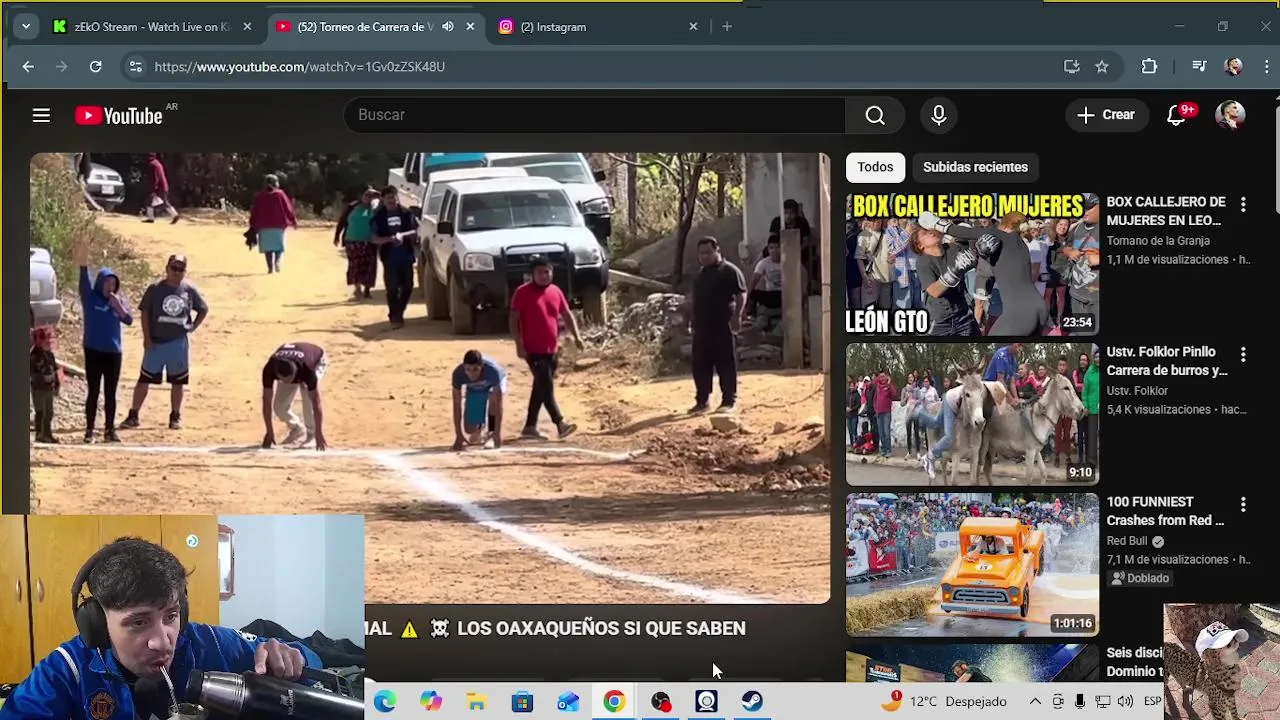1280x720 pixels.
Task: Open the media control icon in Chrome toolbar
Action: click(1199, 67)
